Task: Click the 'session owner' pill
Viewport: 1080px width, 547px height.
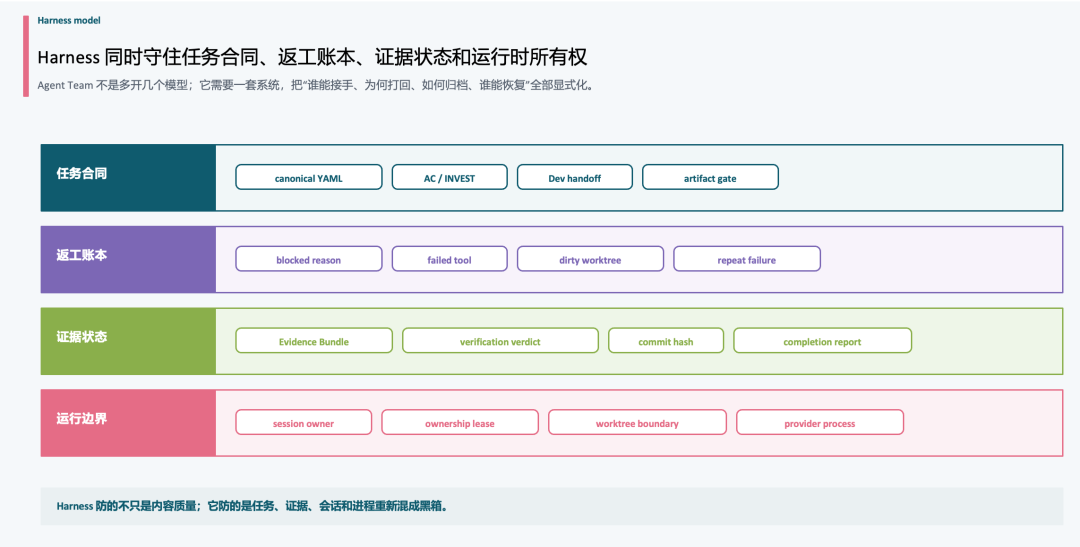Action: (303, 422)
